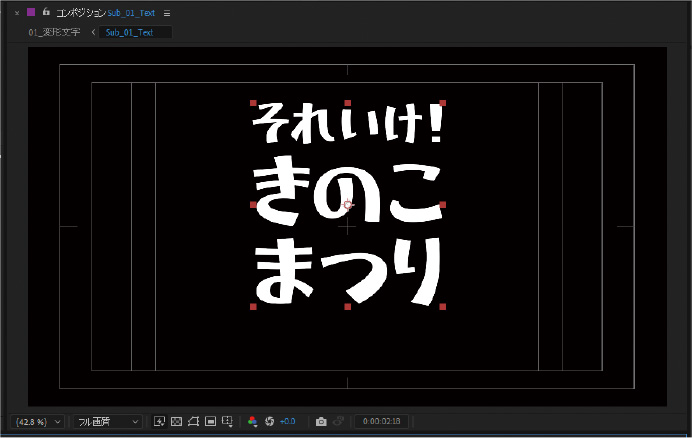Viewport: 692px width, 438px height.
Task: Click the preview timecode 0:00:02:18
Action: [x=378, y=422]
